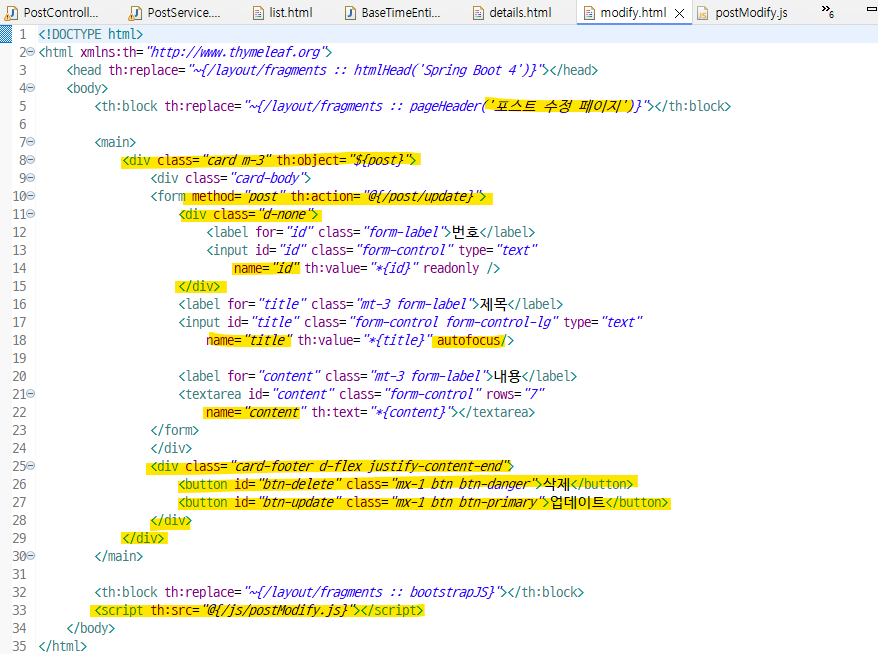
Task: Click the th:text="*{content}" attribute
Action: [382, 412]
